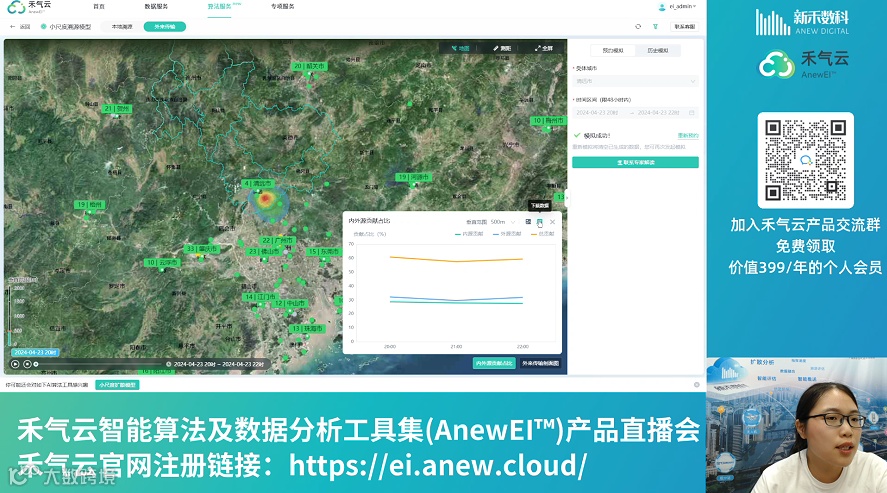Toggle the 总贡献 legend series
Image resolution: width=887 pixels, height=493 pixels.
pyautogui.click(x=542, y=233)
